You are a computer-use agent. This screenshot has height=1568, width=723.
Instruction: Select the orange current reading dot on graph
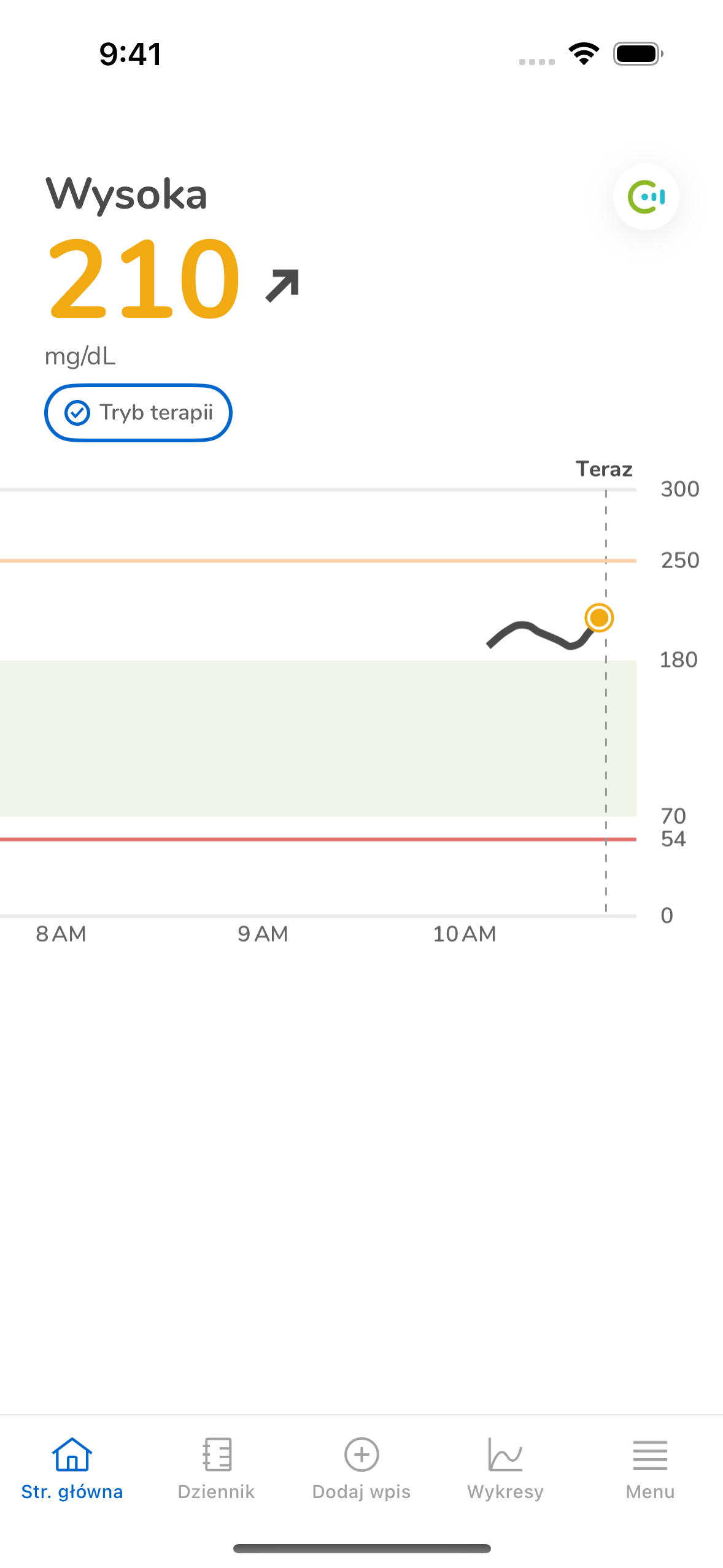click(599, 617)
